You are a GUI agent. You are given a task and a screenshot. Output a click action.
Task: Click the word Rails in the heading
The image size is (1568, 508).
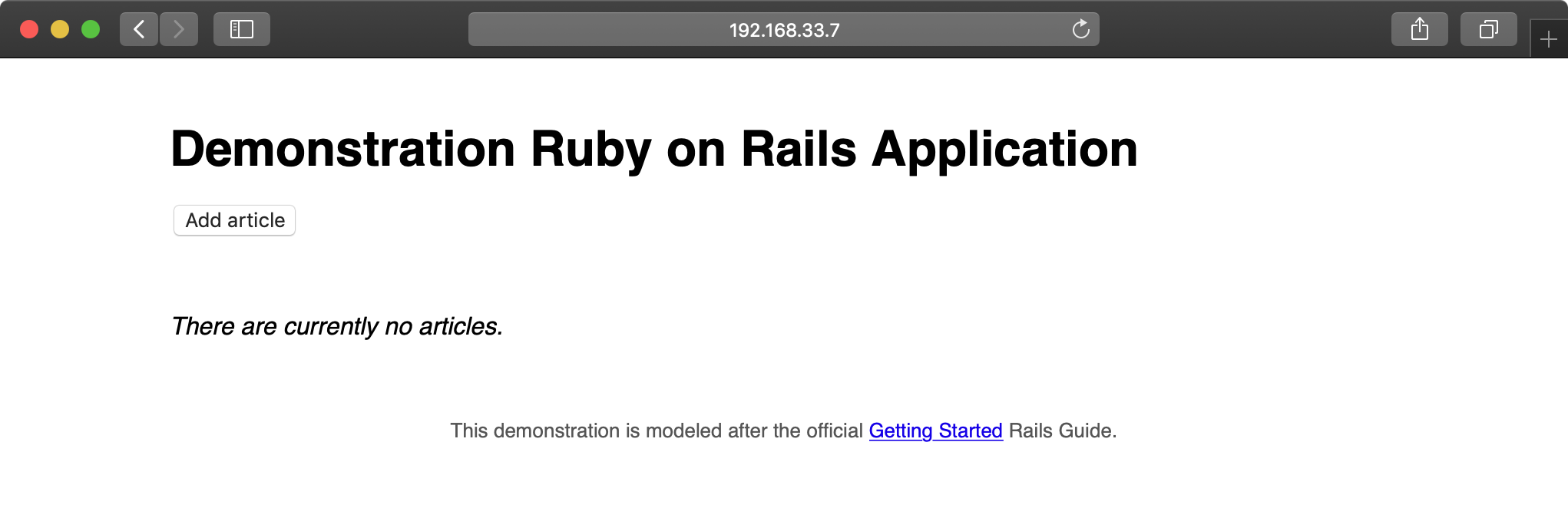(x=798, y=149)
